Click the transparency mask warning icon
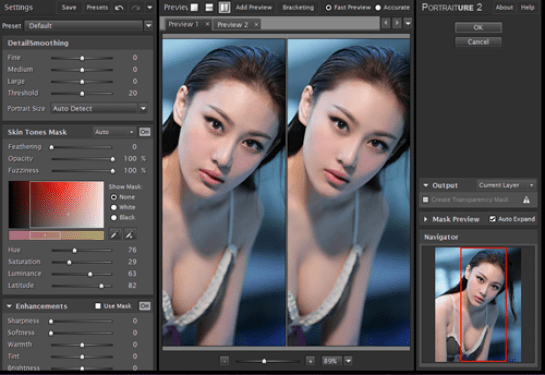 pos(526,199)
